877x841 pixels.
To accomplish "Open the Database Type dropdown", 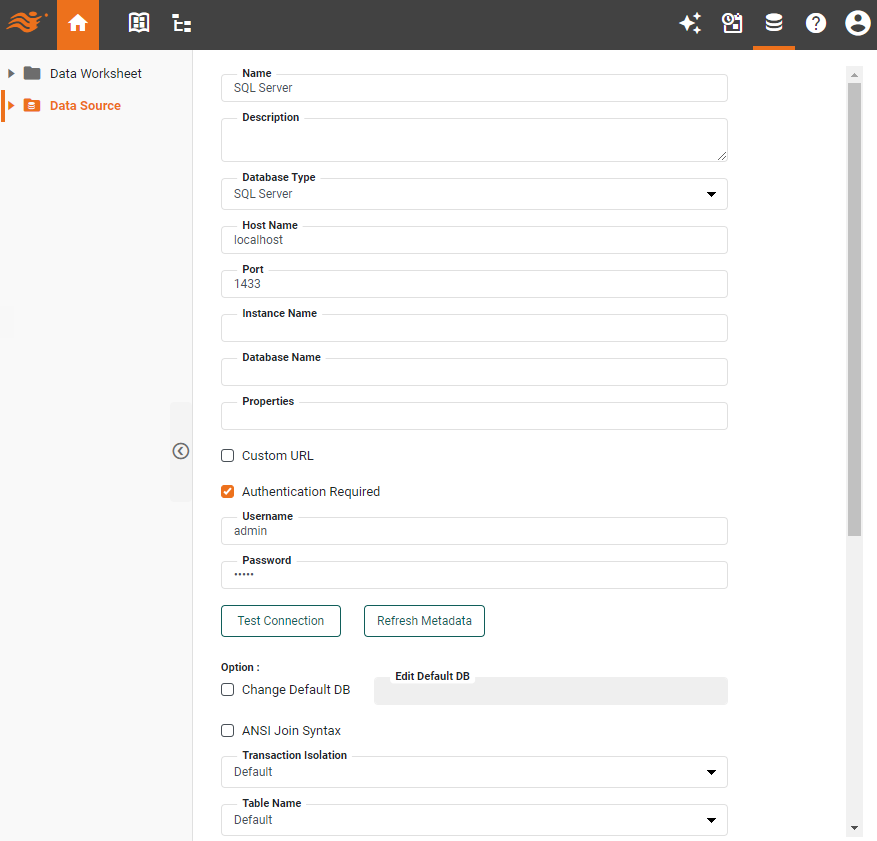I will click(474, 194).
